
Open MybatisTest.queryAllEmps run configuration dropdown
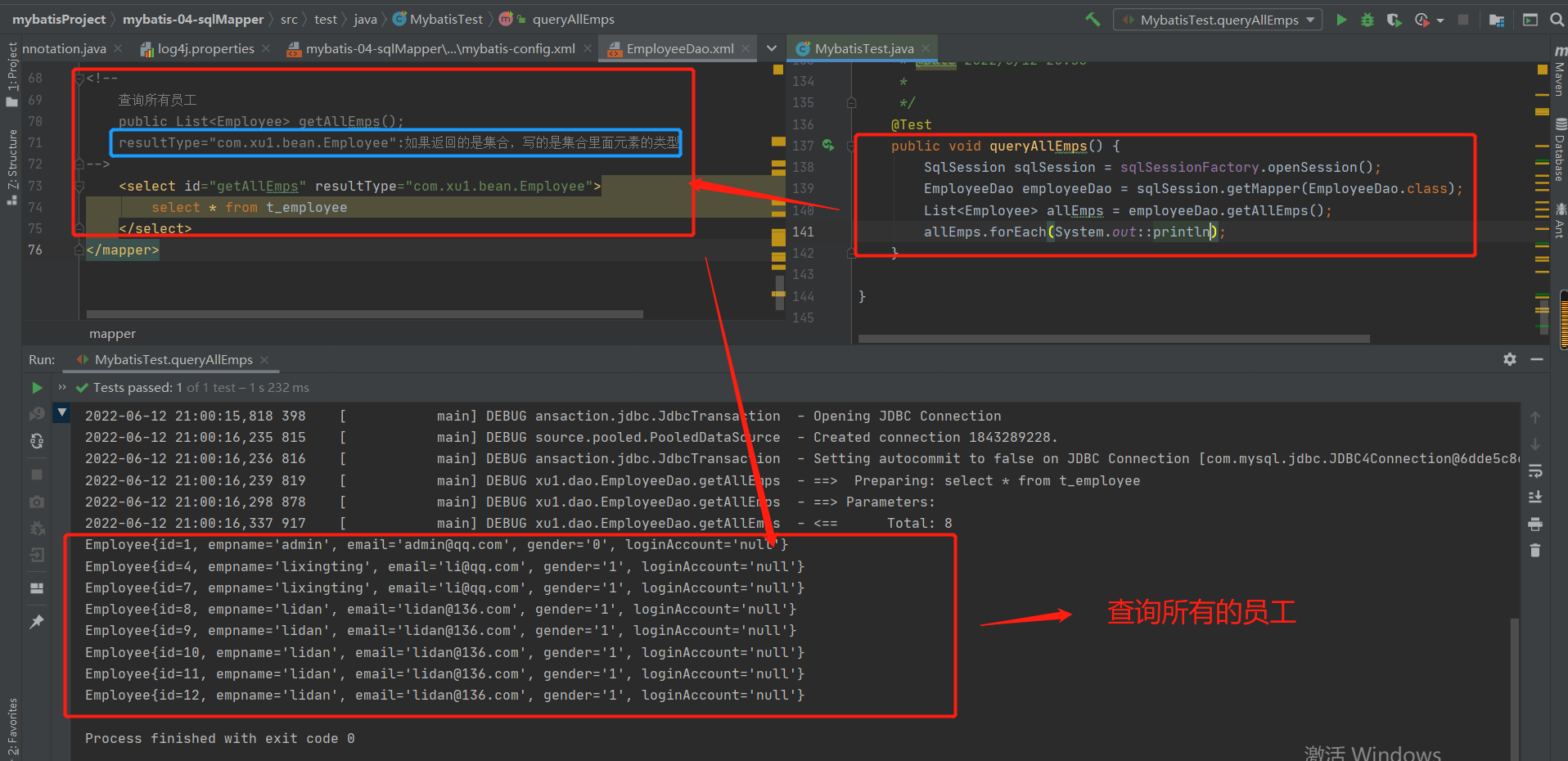coord(1218,20)
